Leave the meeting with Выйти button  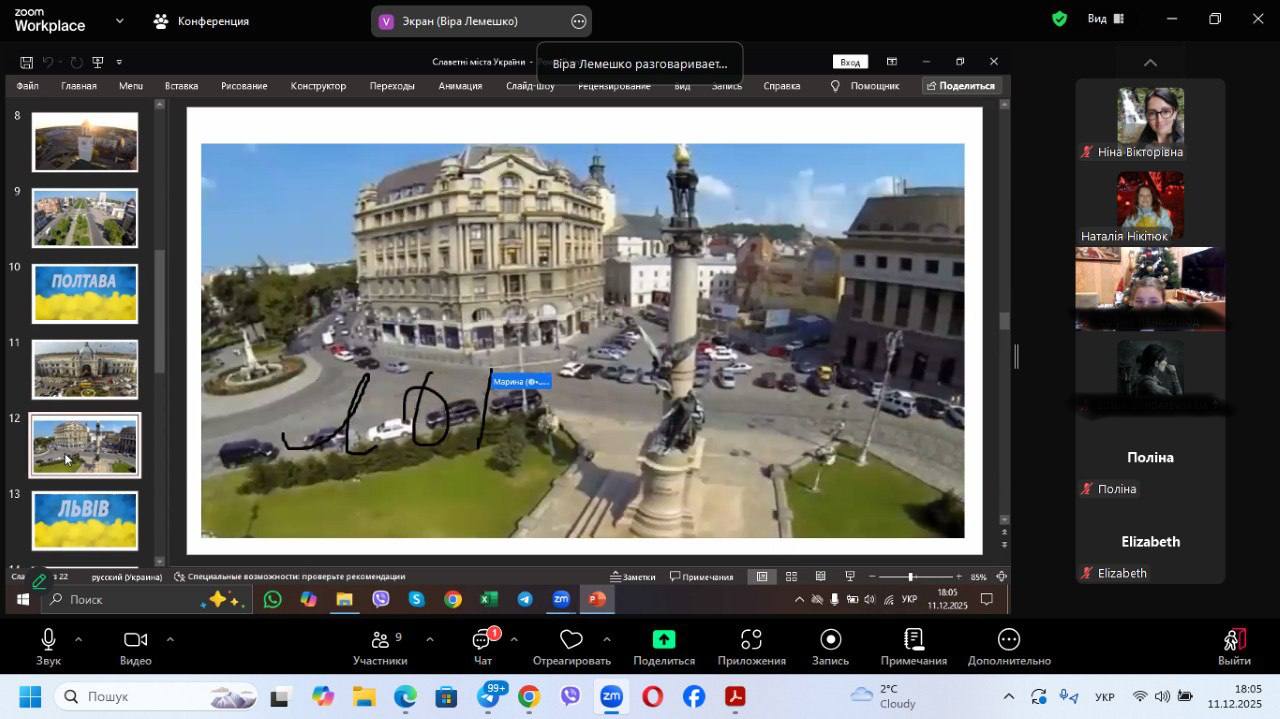pyautogui.click(x=1234, y=640)
